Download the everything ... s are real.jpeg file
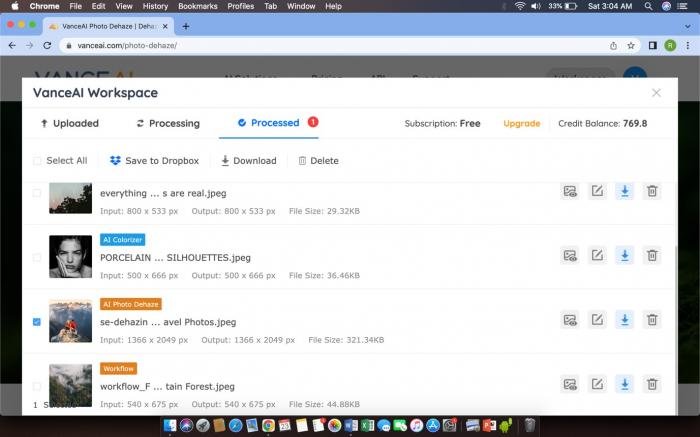700x437 pixels. tap(625, 191)
